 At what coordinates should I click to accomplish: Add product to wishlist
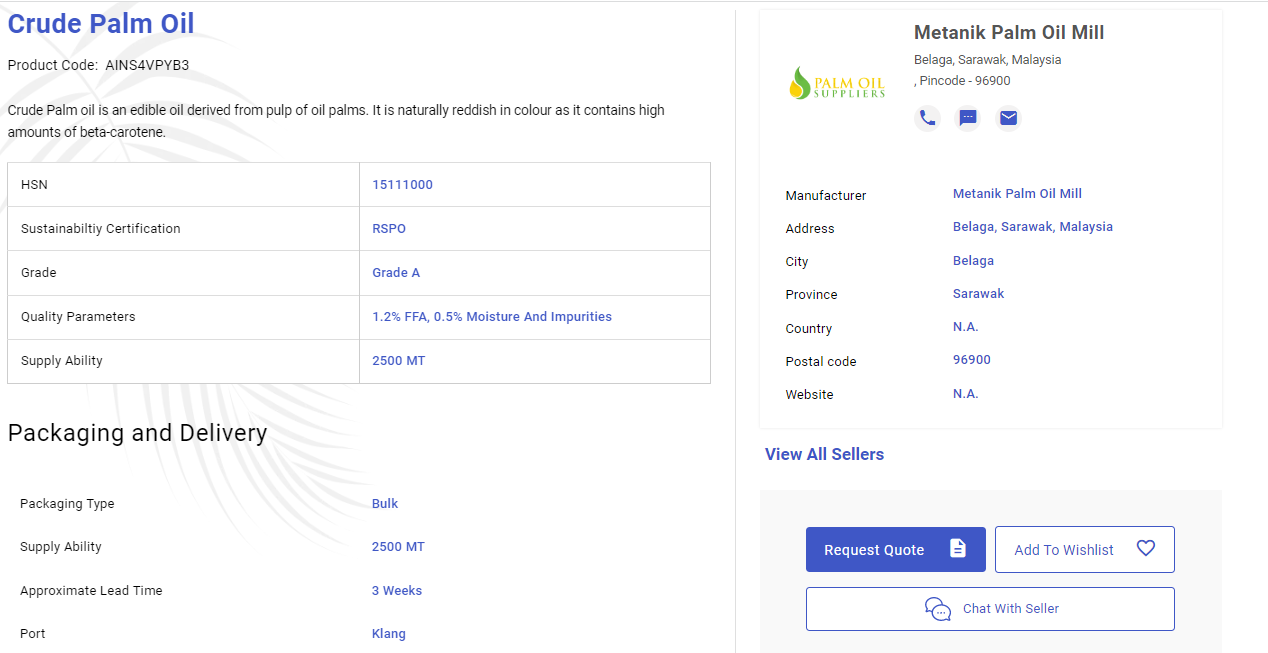click(x=1085, y=550)
